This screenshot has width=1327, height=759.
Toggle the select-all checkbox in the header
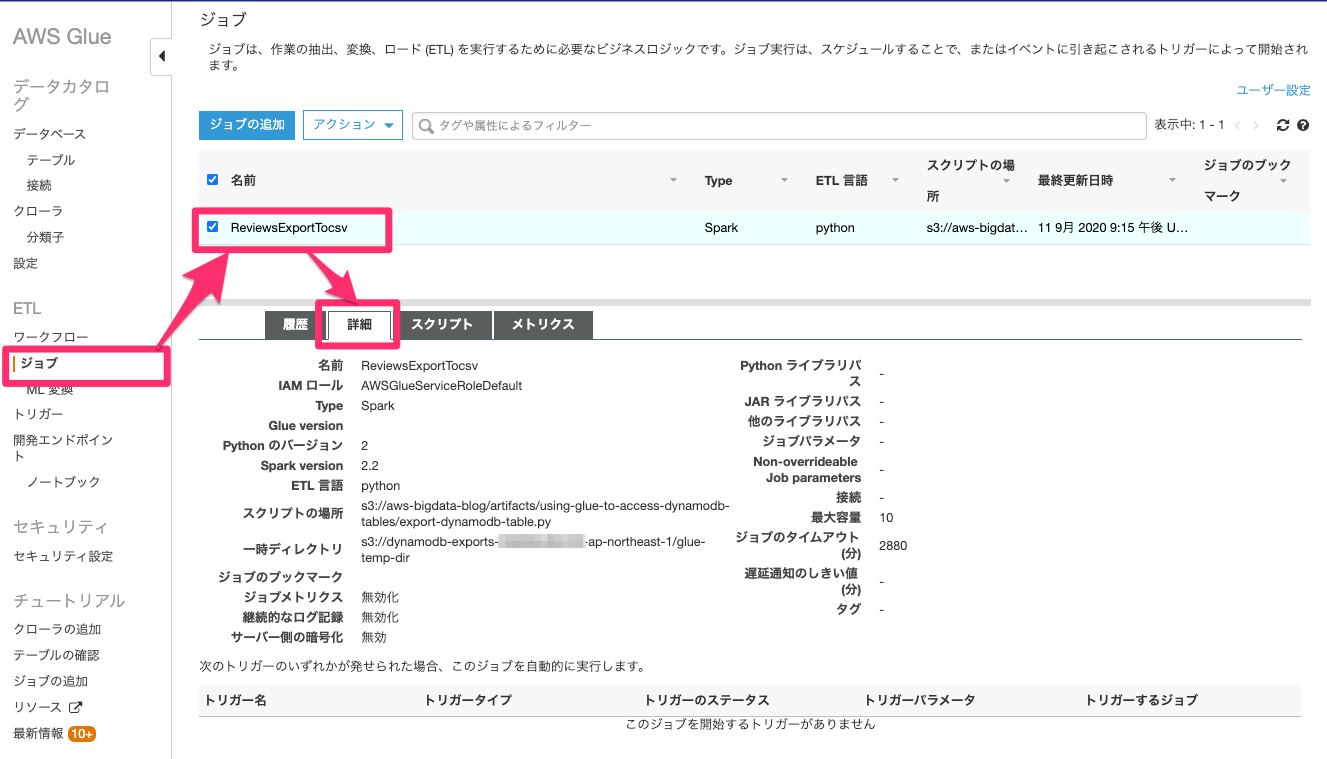point(211,180)
